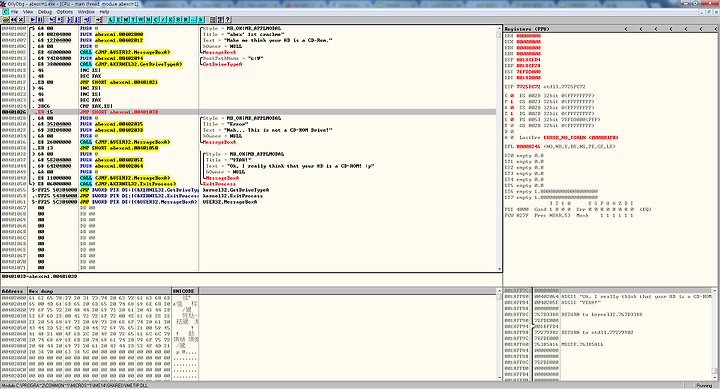Click the Address column header in dump
Viewport: 720px width, 389px height.
13,291
